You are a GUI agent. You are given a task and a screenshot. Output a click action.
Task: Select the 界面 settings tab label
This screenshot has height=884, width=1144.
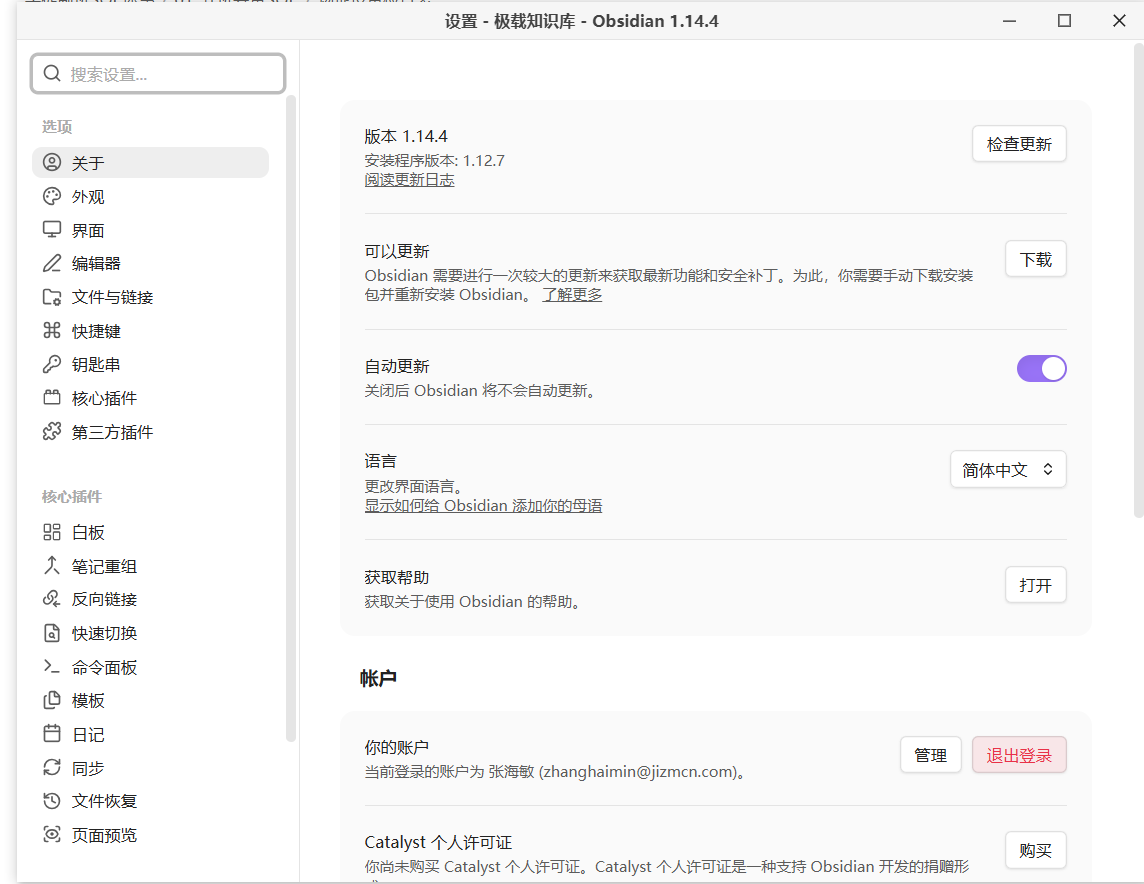[88, 230]
